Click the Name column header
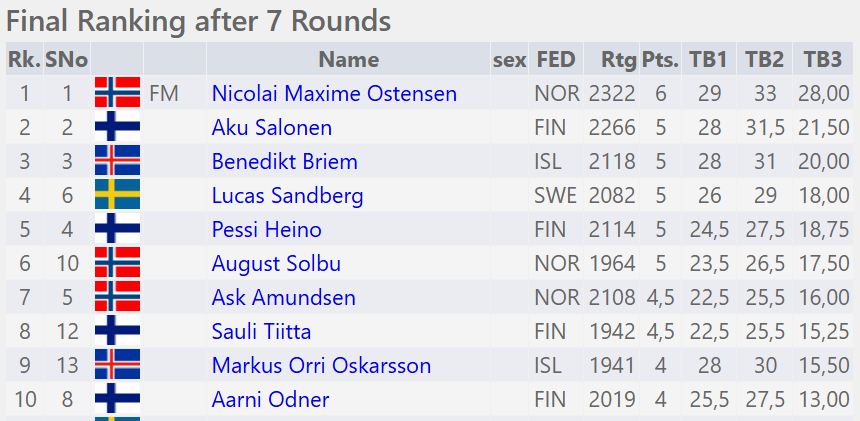 (x=349, y=60)
